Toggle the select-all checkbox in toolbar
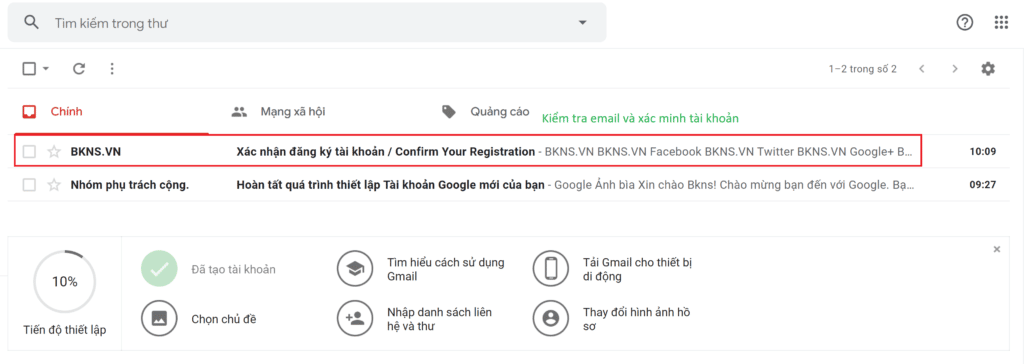This screenshot has height=364, width=1024. click(x=29, y=69)
